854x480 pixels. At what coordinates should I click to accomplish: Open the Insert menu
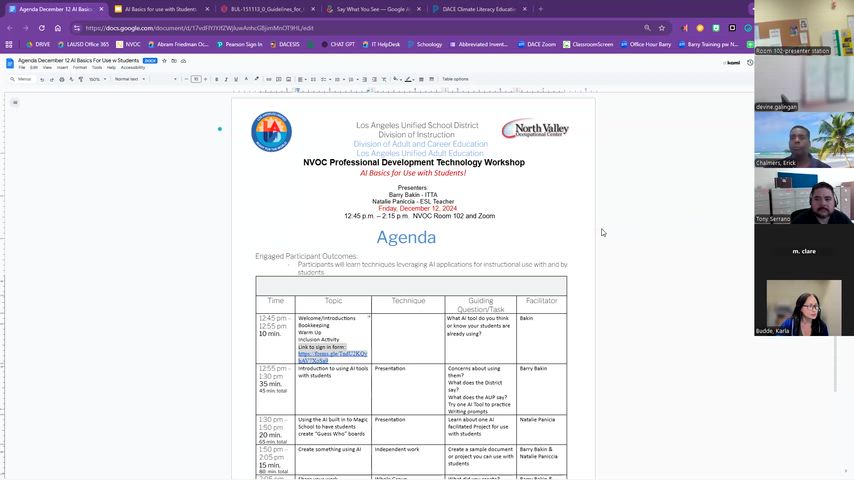coord(63,68)
